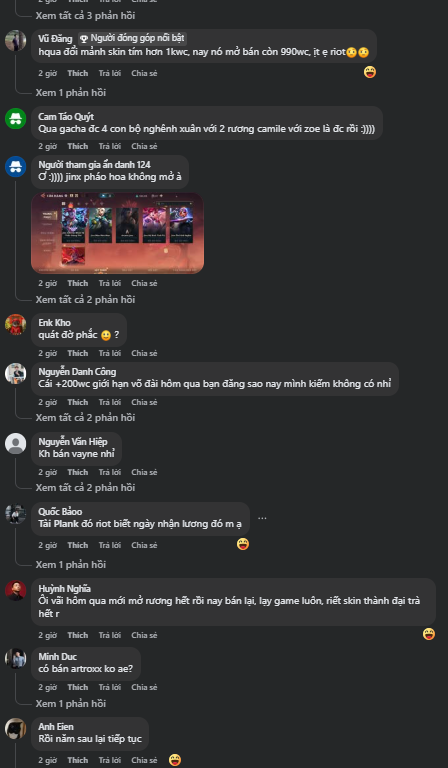The height and width of the screenshot is (768, 448).
Task: Open anonymous participant 124's avatar icon
Action: tap(16, 167)
